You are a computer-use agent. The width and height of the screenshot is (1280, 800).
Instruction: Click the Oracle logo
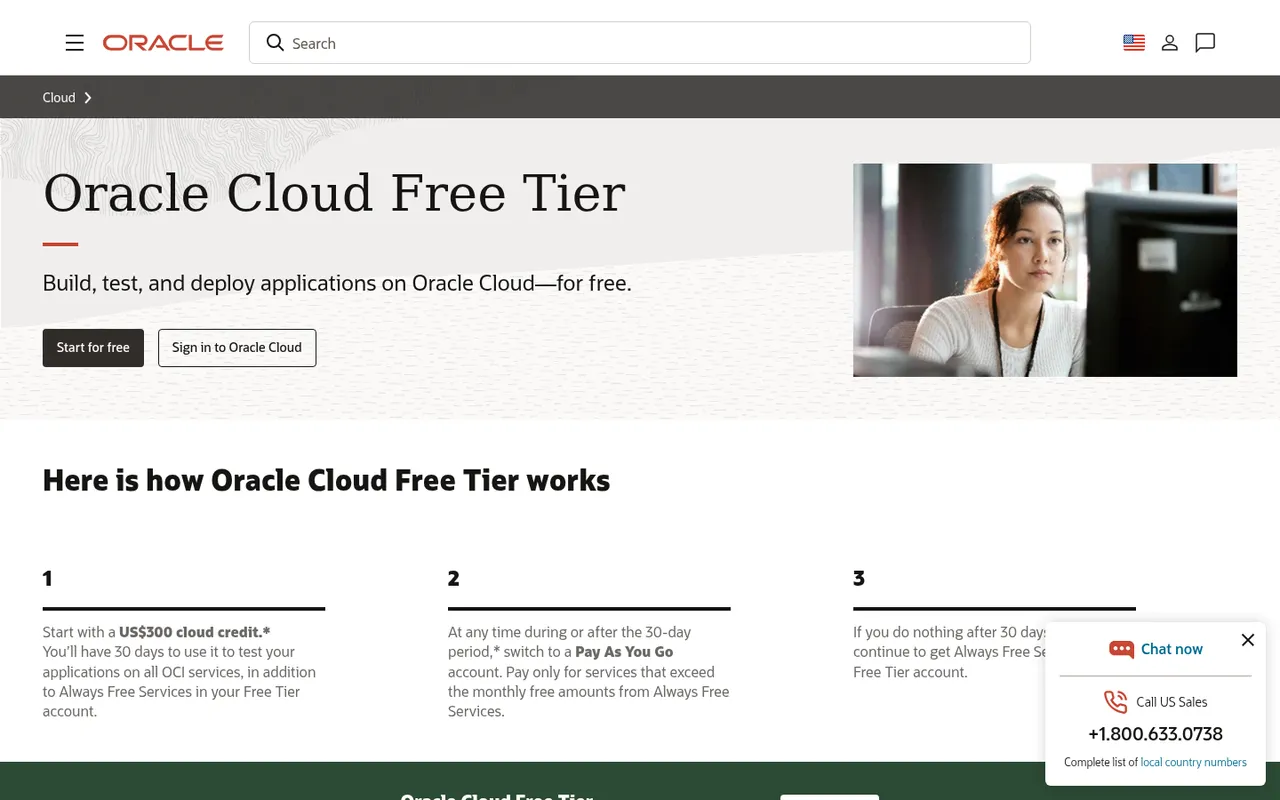tap(163, 43)
